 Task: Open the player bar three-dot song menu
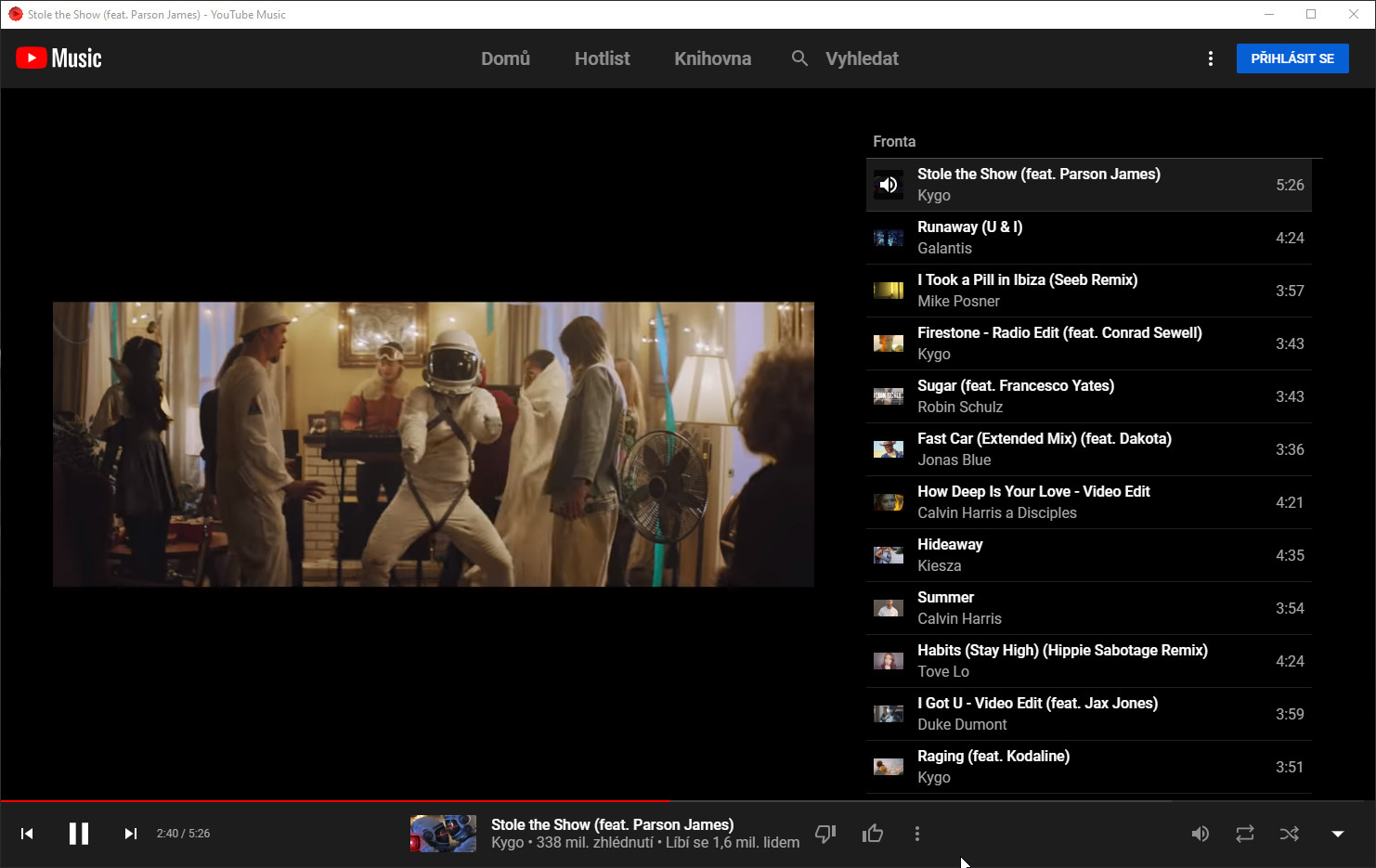917,834
